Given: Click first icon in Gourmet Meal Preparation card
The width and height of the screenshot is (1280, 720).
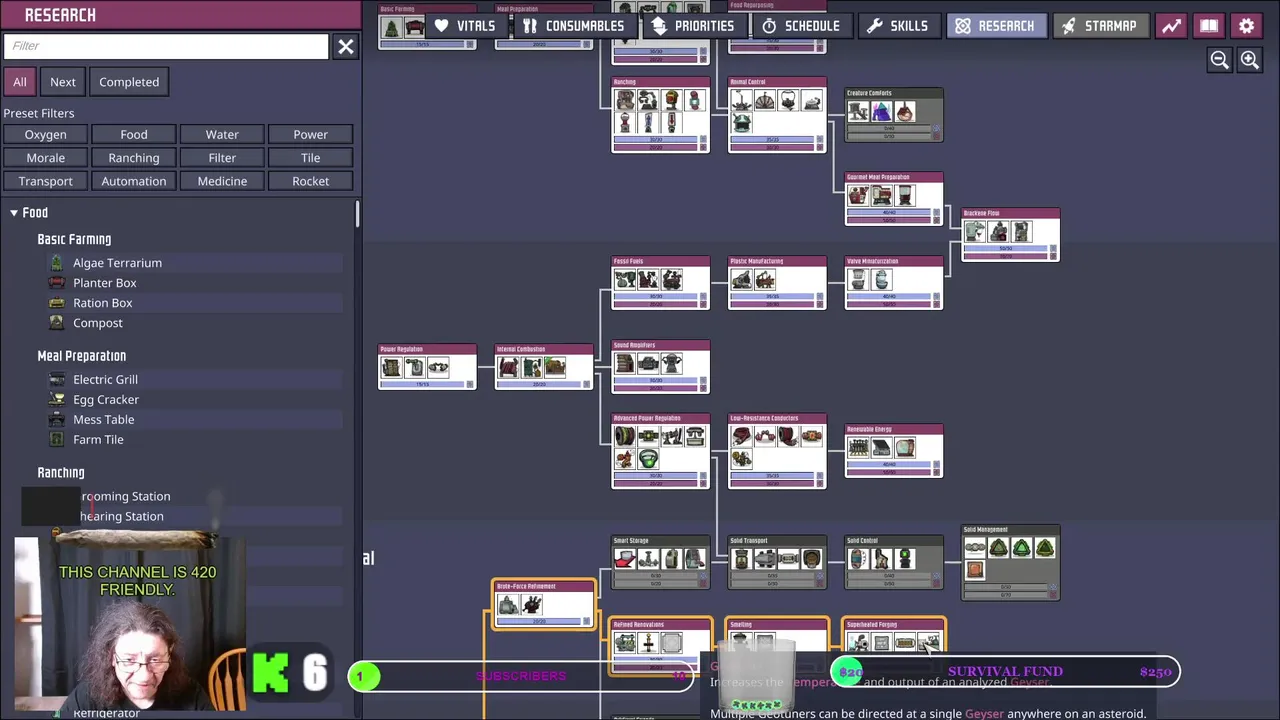Looking at the screenshot, I should 858,195.
